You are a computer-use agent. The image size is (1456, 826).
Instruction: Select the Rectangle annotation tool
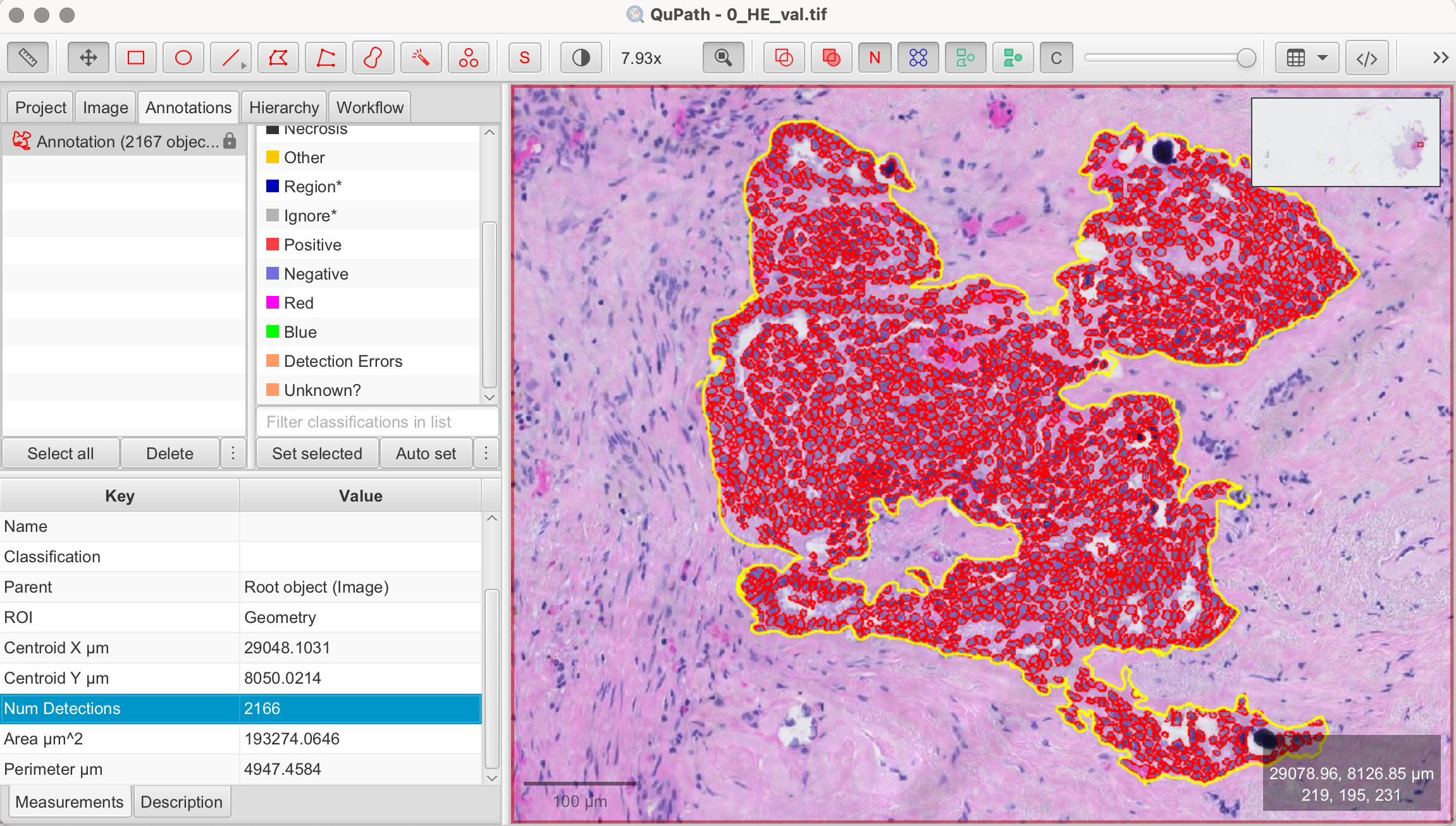tap(135, 57)
